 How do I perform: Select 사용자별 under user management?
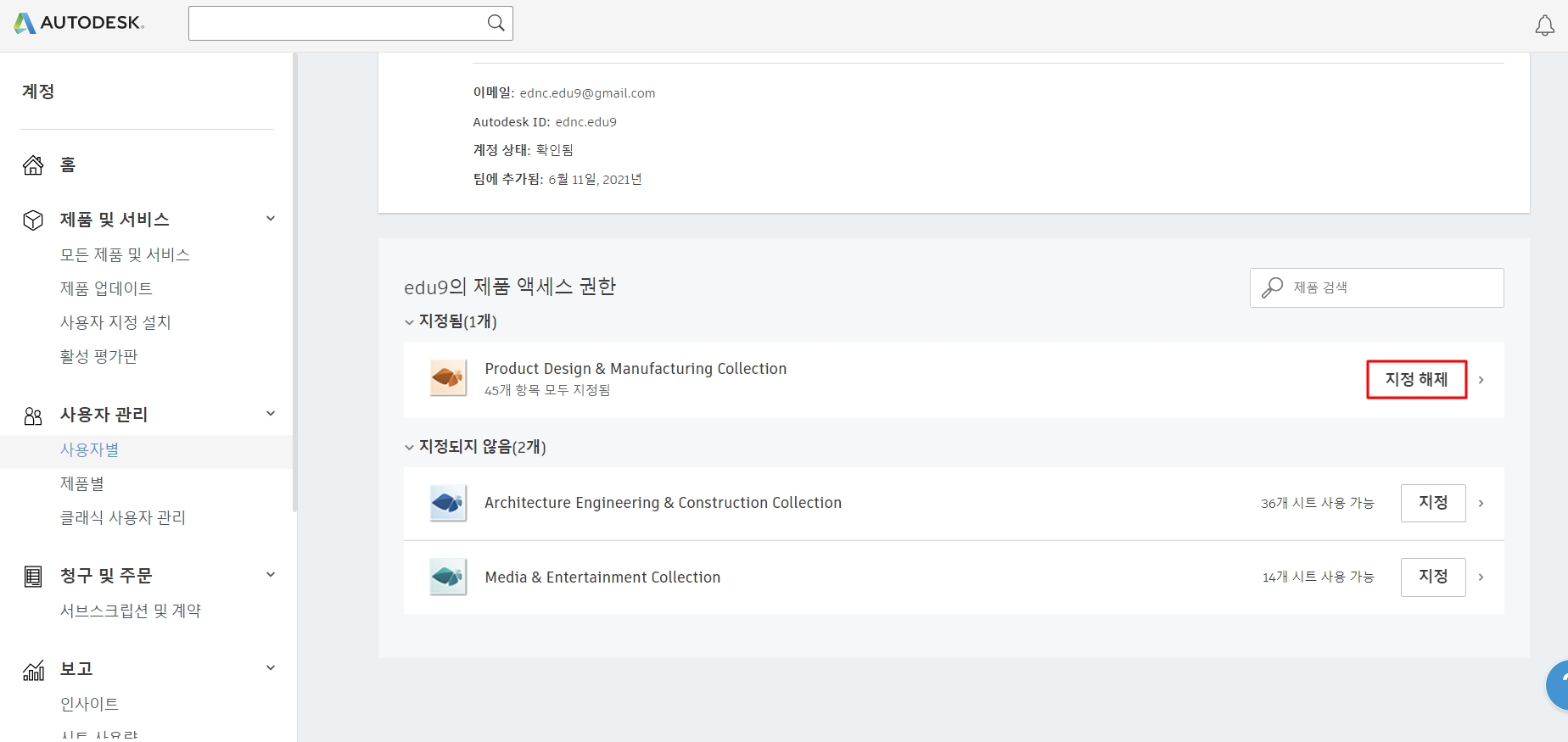click(89, 449)
